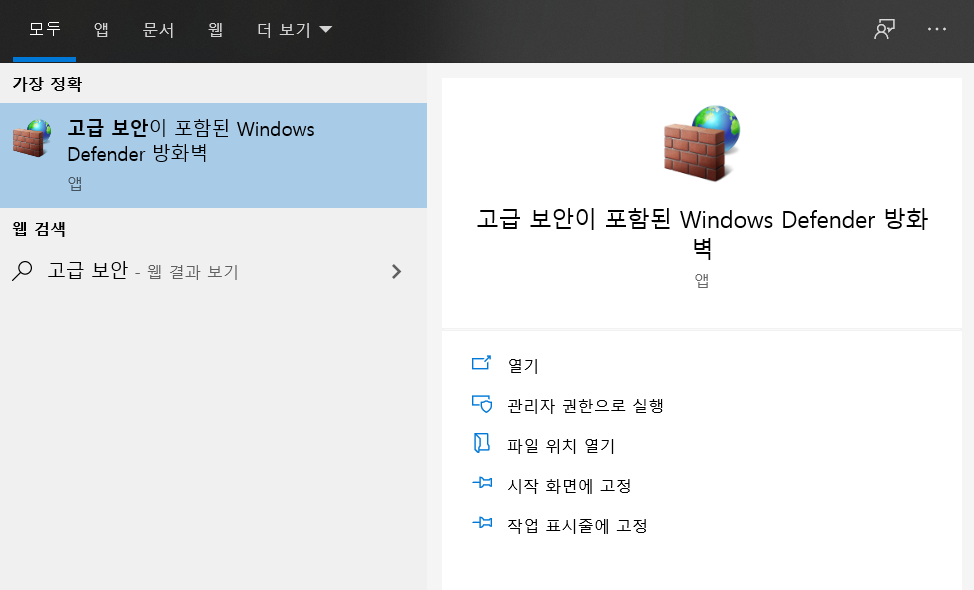Viewport: 974px width, 590px height.
Task: Expand the 고급 보안 web result chevron
Action: click(x=396, y=271)
